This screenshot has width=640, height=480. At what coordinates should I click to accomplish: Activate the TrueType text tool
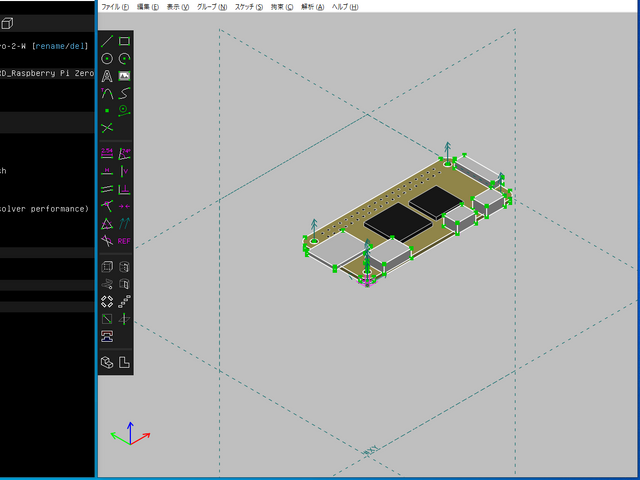click(x=107, y=76)
